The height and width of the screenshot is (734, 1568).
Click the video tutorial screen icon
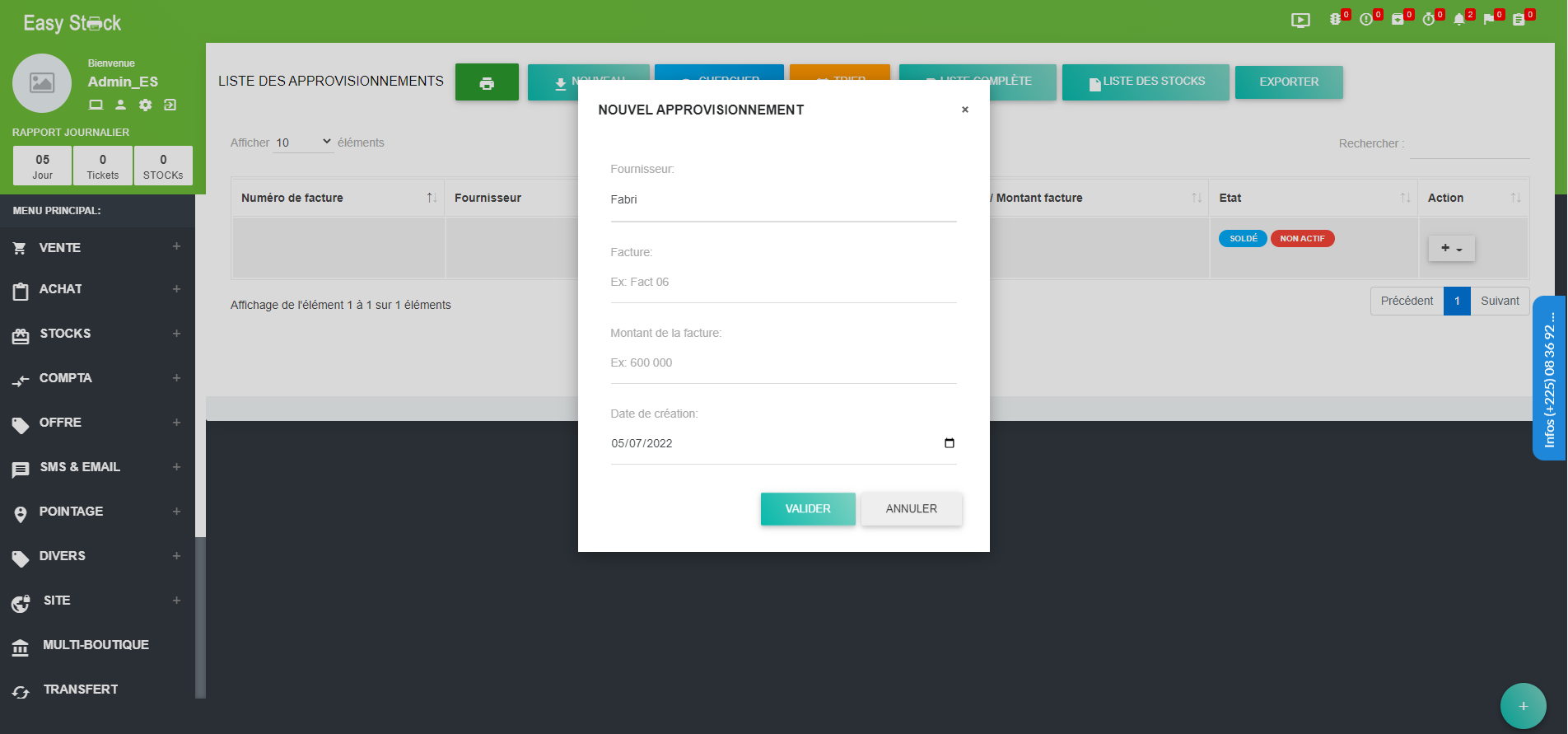coord(1300,21)
